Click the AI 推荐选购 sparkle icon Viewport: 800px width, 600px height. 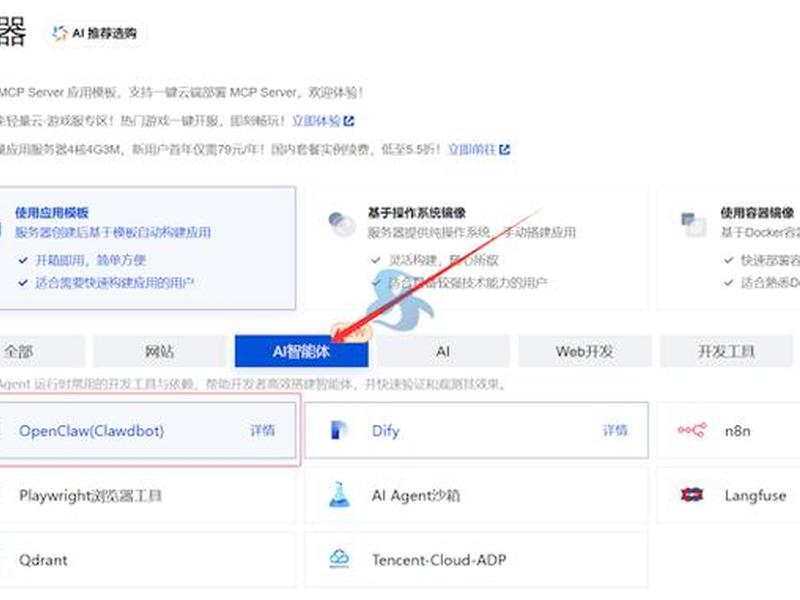click(60, 33)
